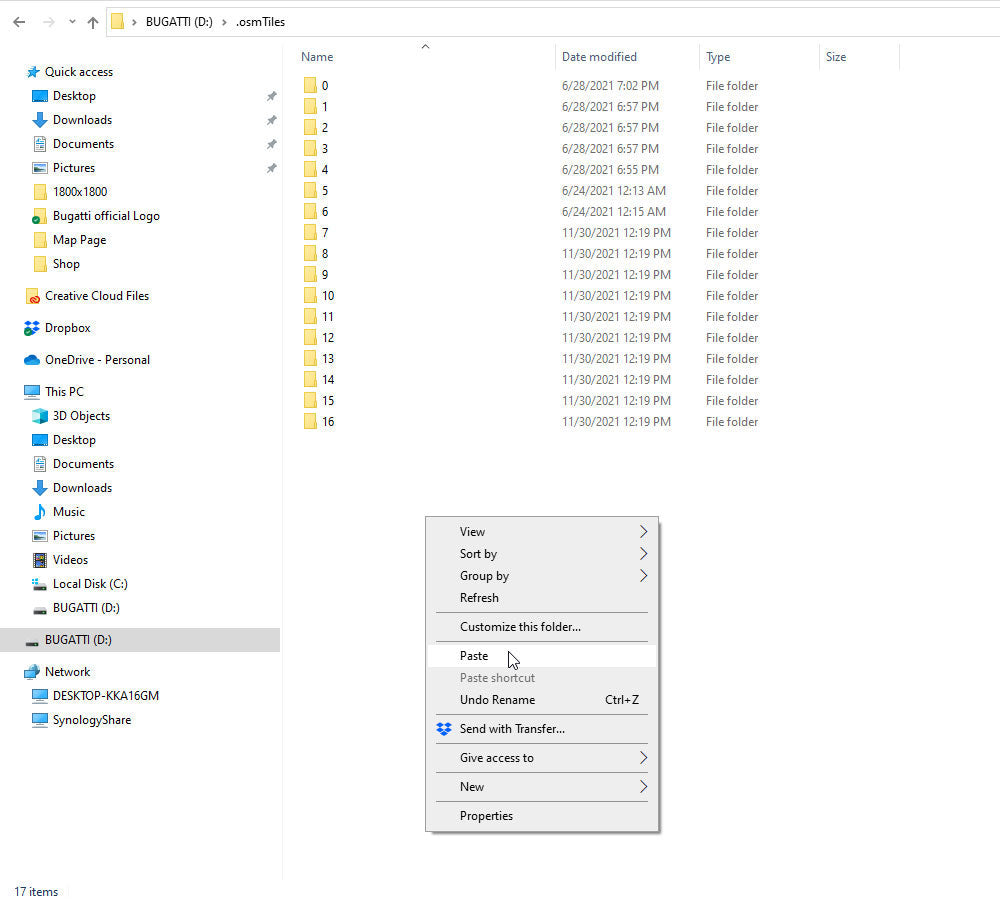Open the Music folder icon
The image size is (1000, 902).
[40, 512]
